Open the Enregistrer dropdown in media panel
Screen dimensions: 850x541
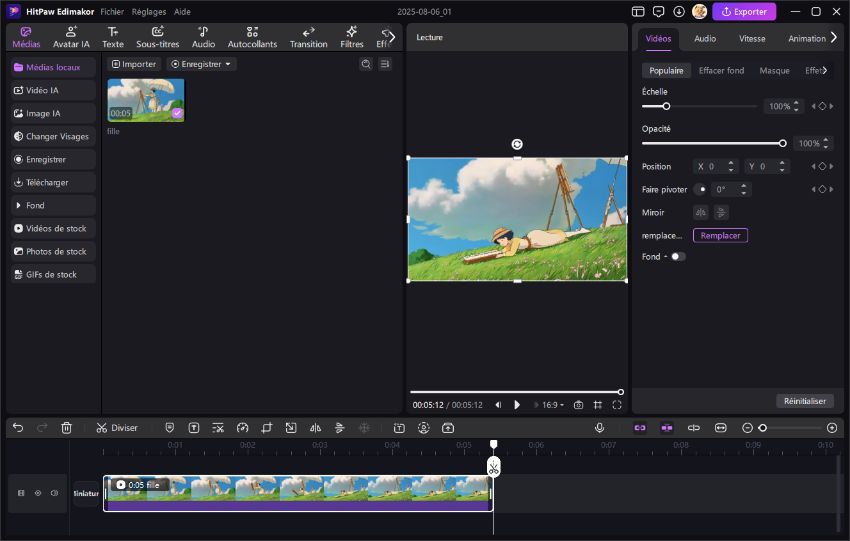[x=201, y=64]
